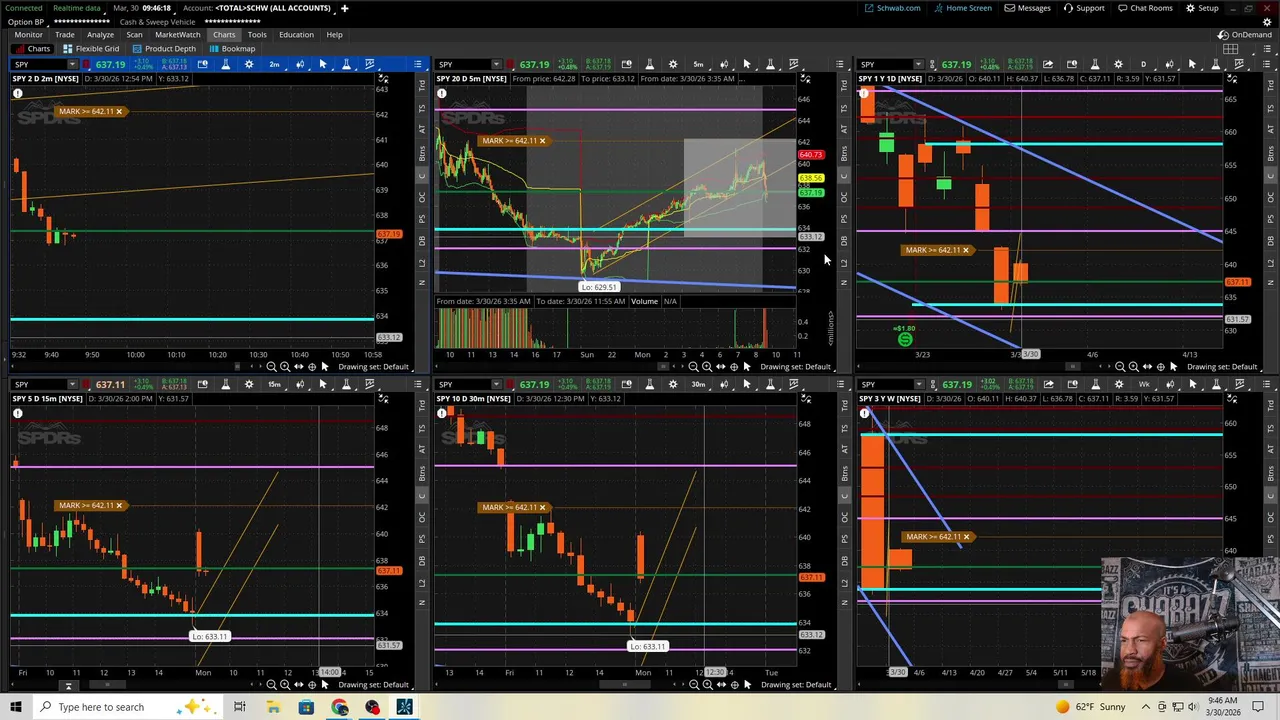This screenshot has height=720, width=1280.
Task: Click time axis scroll handle under SPY 20 D 5m chart
Action: pyautogui.click(x=663, y=366)
